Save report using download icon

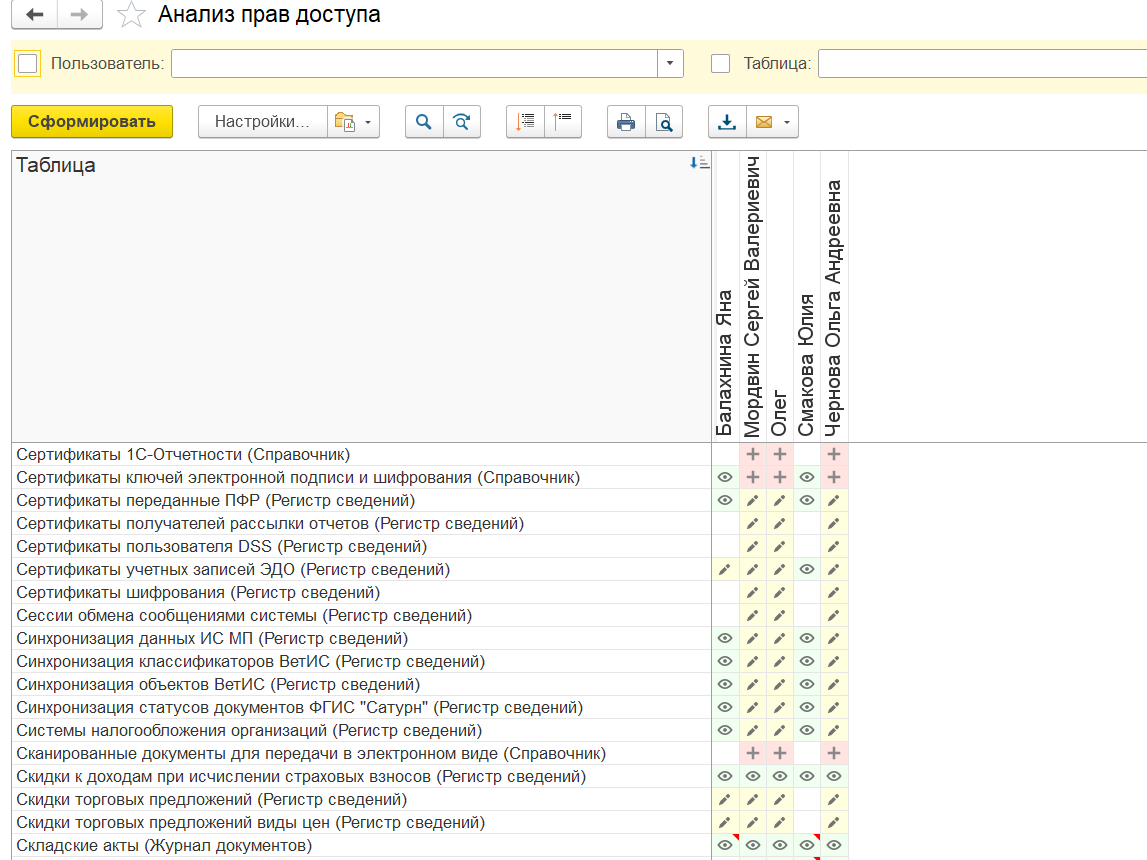[727, 122]
